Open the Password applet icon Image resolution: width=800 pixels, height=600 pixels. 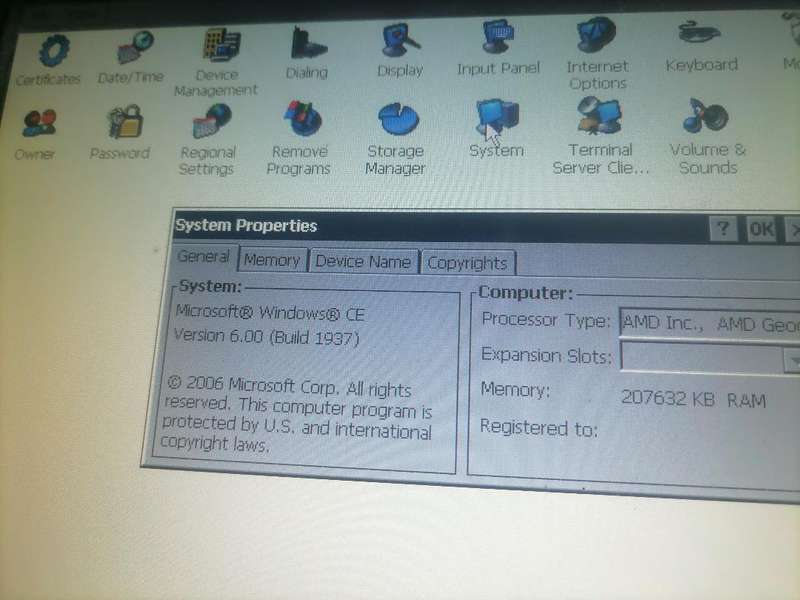[126, 122]
